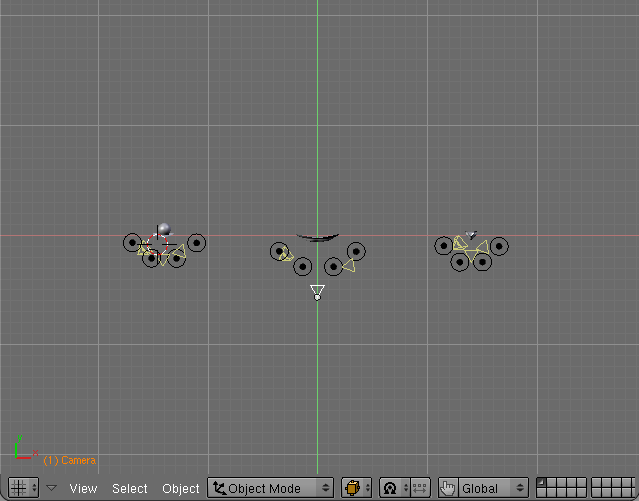Image resolution: width=639 pixels, height=501 pixels.
Task: Open the solid cube draw type selector
Action: click(x=356, y=488)
